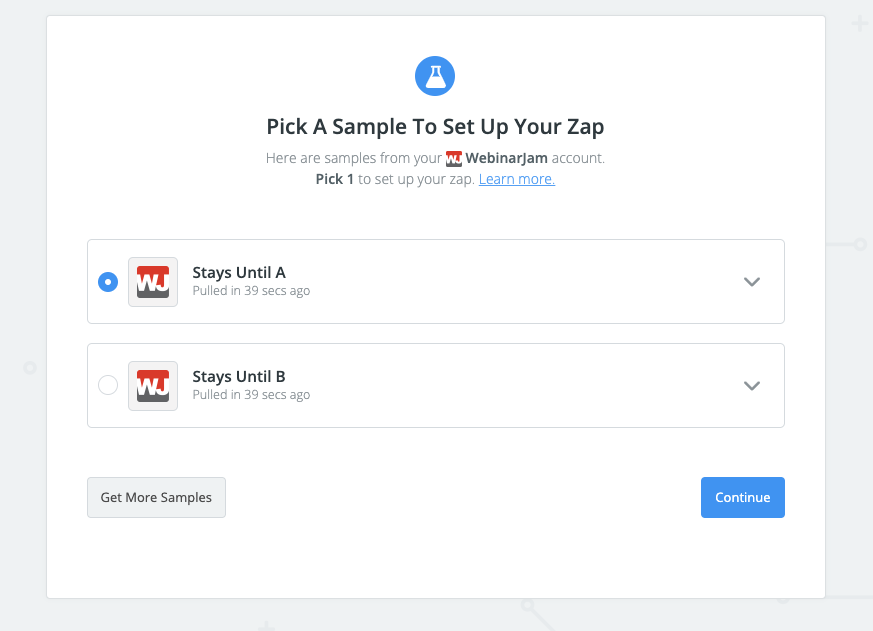Viewport: 873px width, 631px height.
Task: Click the Stays Until A title text
Action: 239,272
